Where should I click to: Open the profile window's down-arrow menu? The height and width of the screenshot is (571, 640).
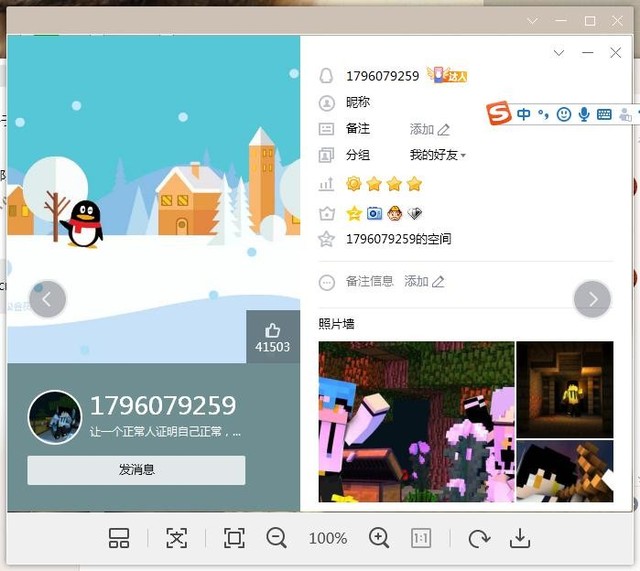pyautogui.click(x=559, y=53)
